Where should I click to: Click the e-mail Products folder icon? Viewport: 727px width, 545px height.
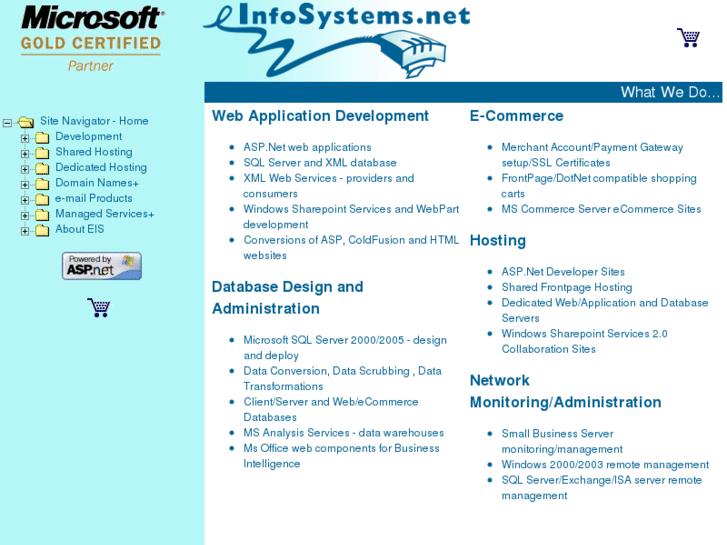42,199
